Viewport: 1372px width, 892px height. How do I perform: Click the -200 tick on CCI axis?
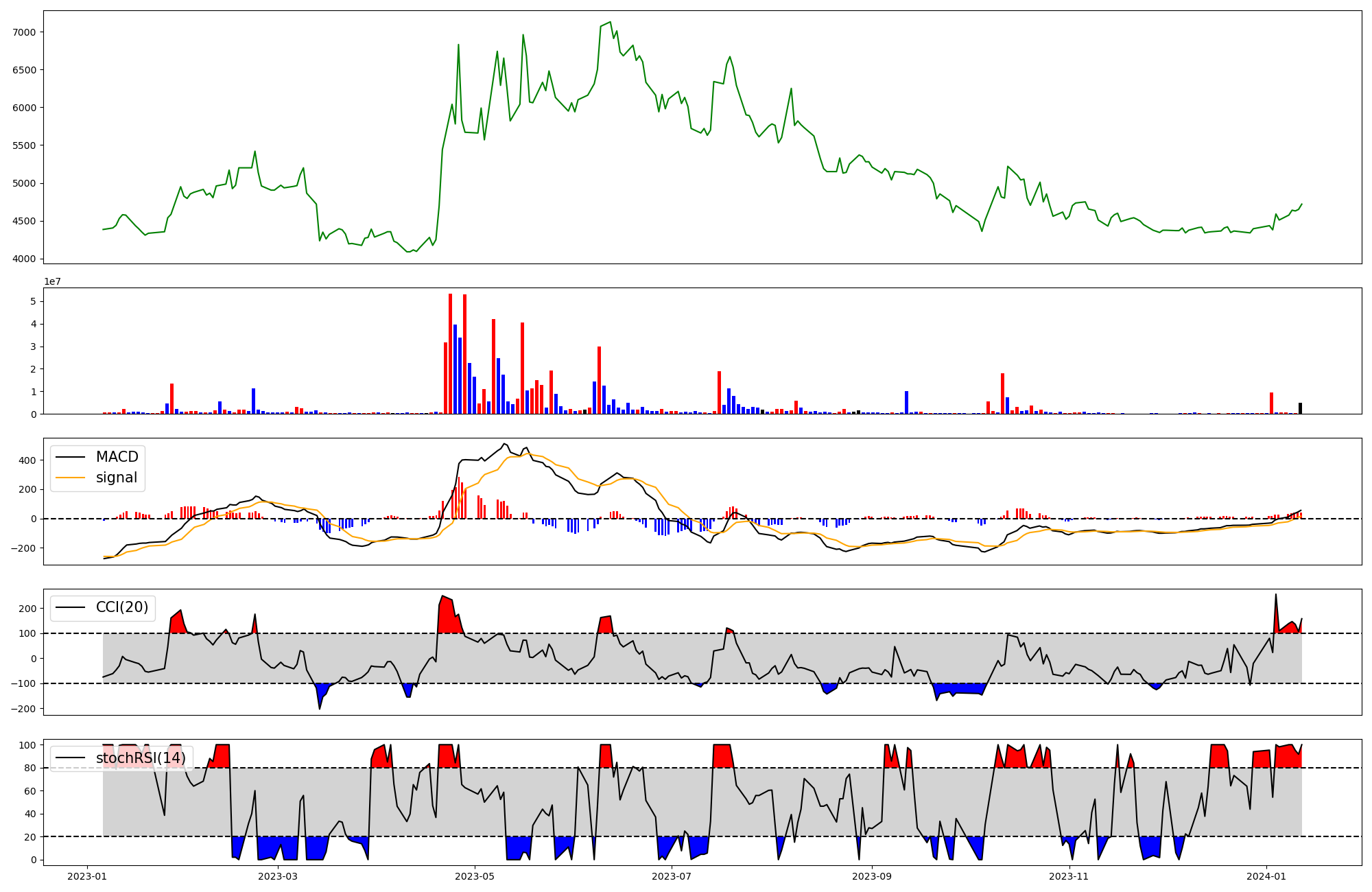[24, 709]
